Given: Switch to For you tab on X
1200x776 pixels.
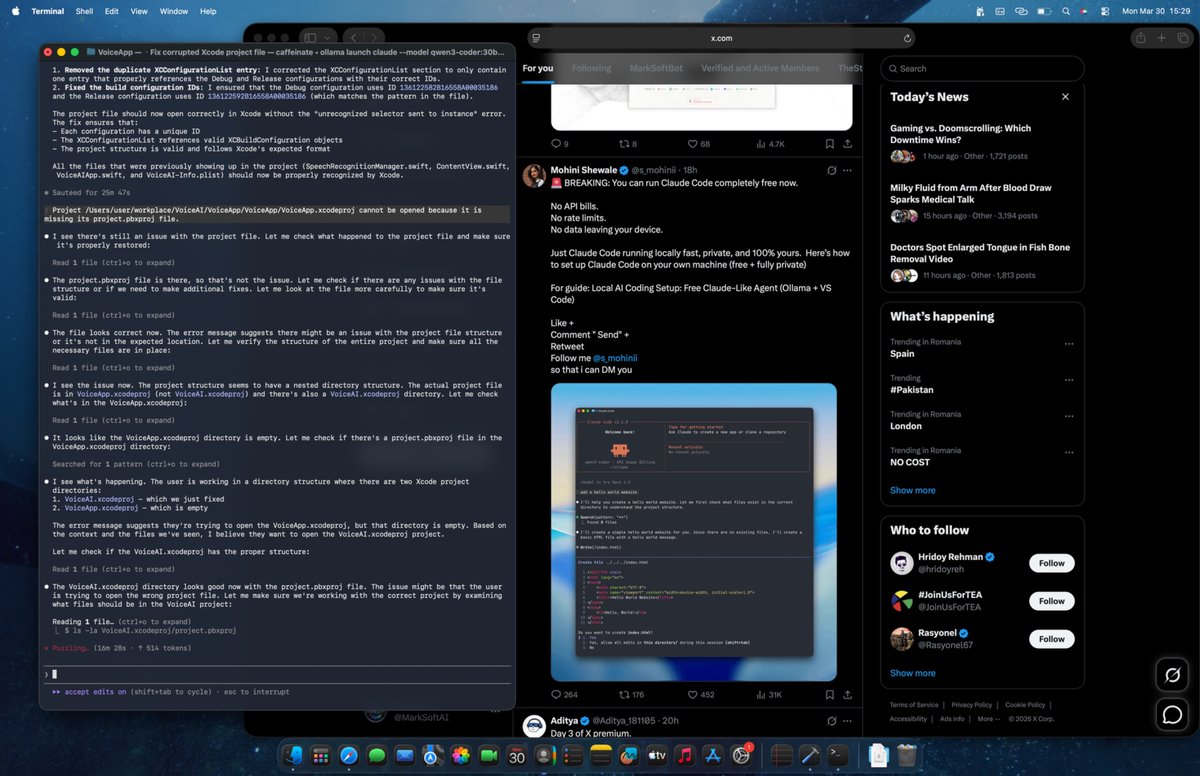Looking at the screenshot, I should click(537, 68).
